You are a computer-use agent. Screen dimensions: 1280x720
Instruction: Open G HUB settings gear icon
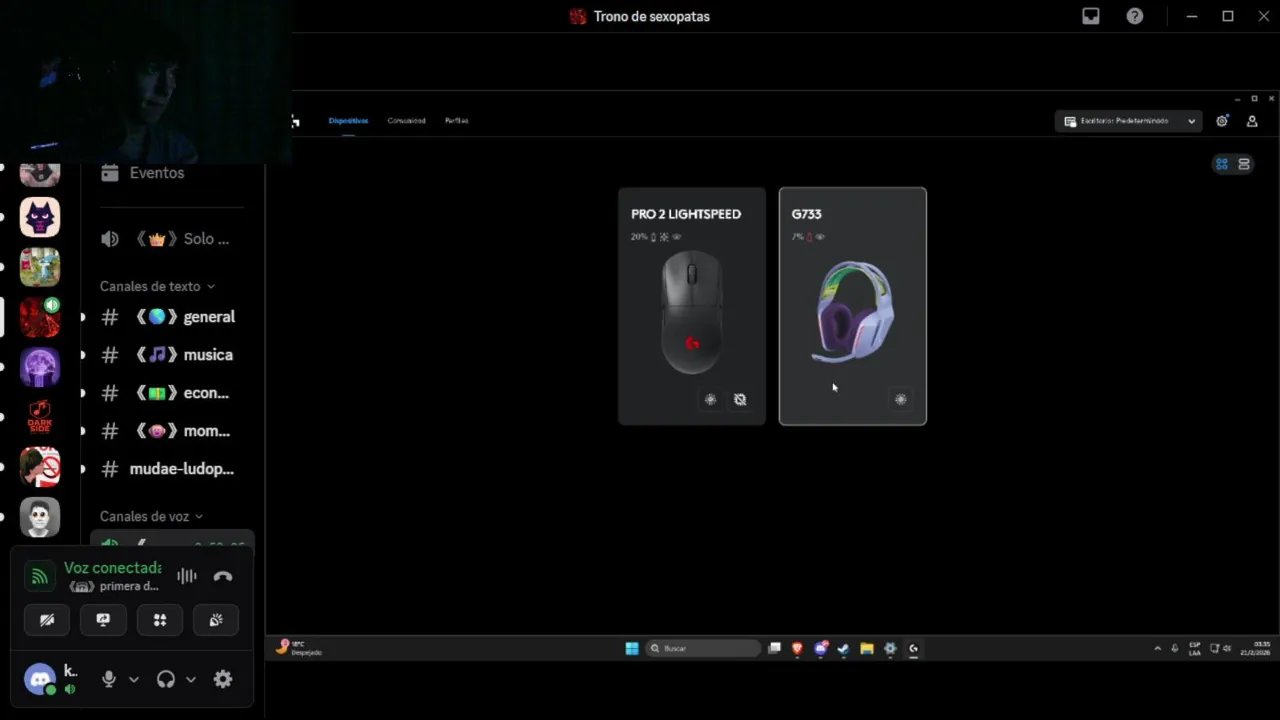click(1222, 121)
